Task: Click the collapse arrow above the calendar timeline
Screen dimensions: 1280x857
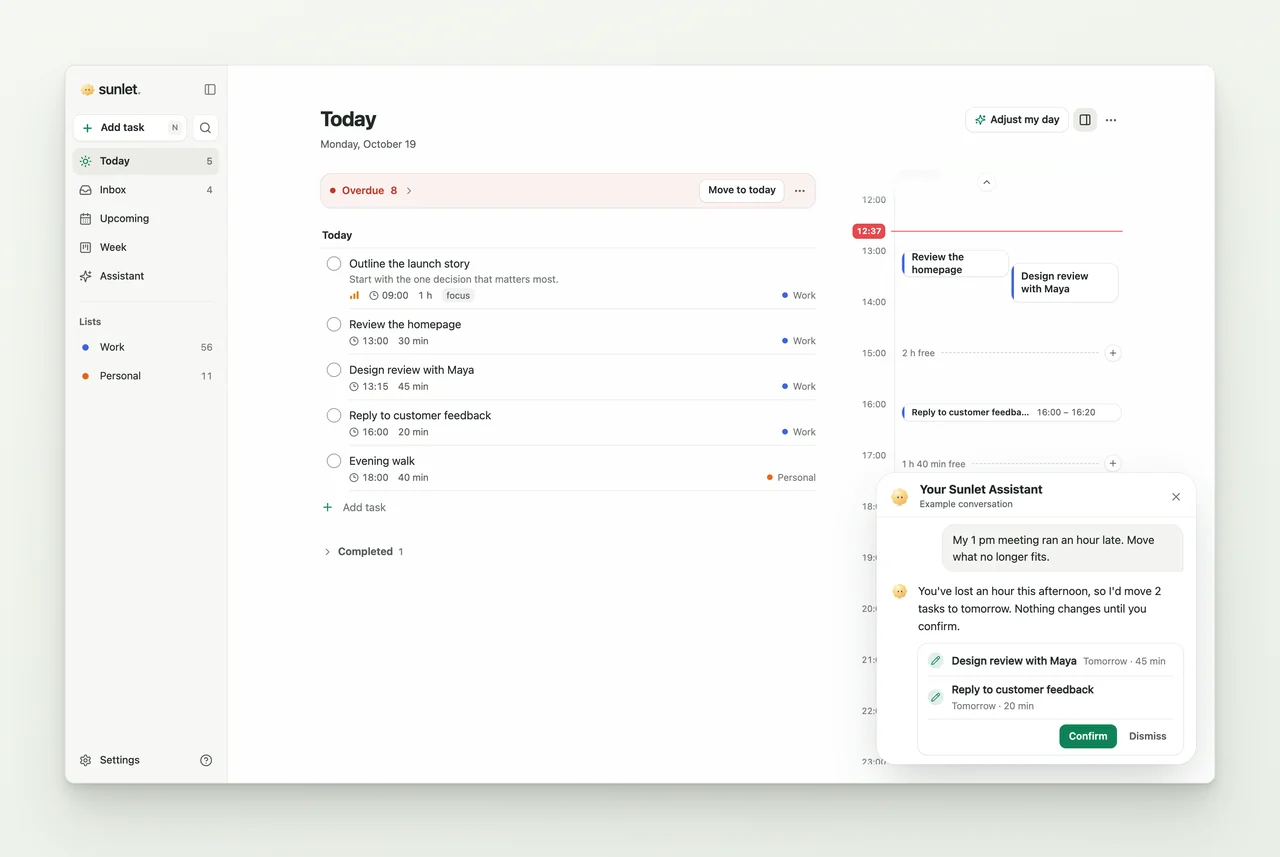Action: (986, 182)
